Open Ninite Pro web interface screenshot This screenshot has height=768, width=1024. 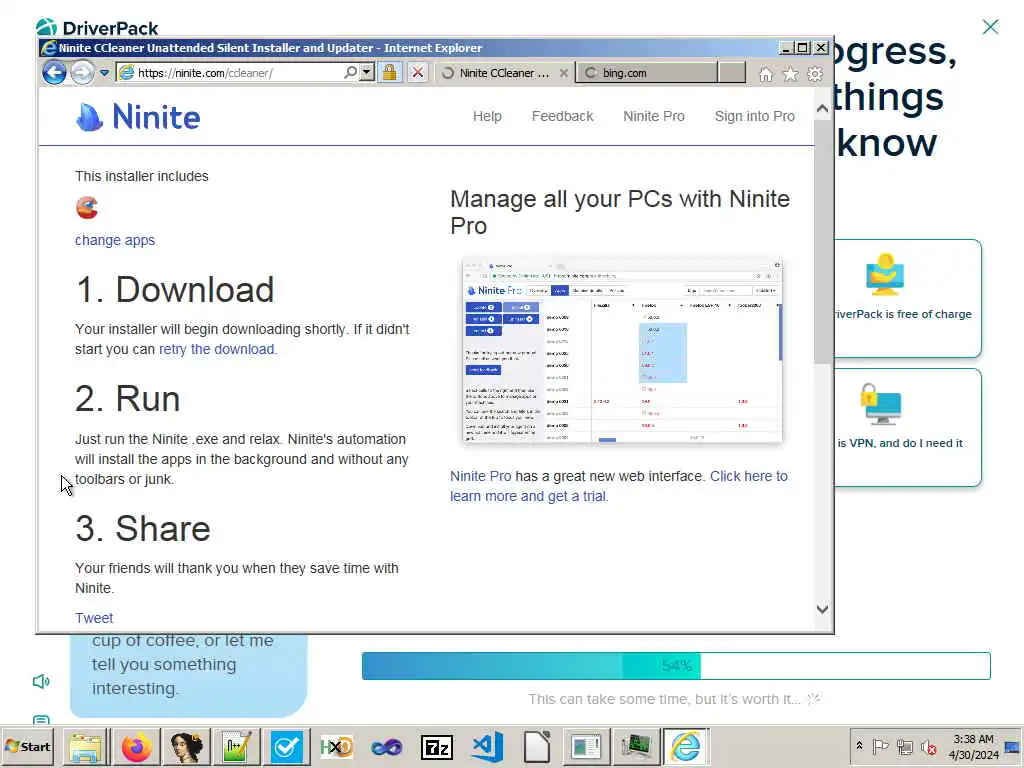point(622,351)
